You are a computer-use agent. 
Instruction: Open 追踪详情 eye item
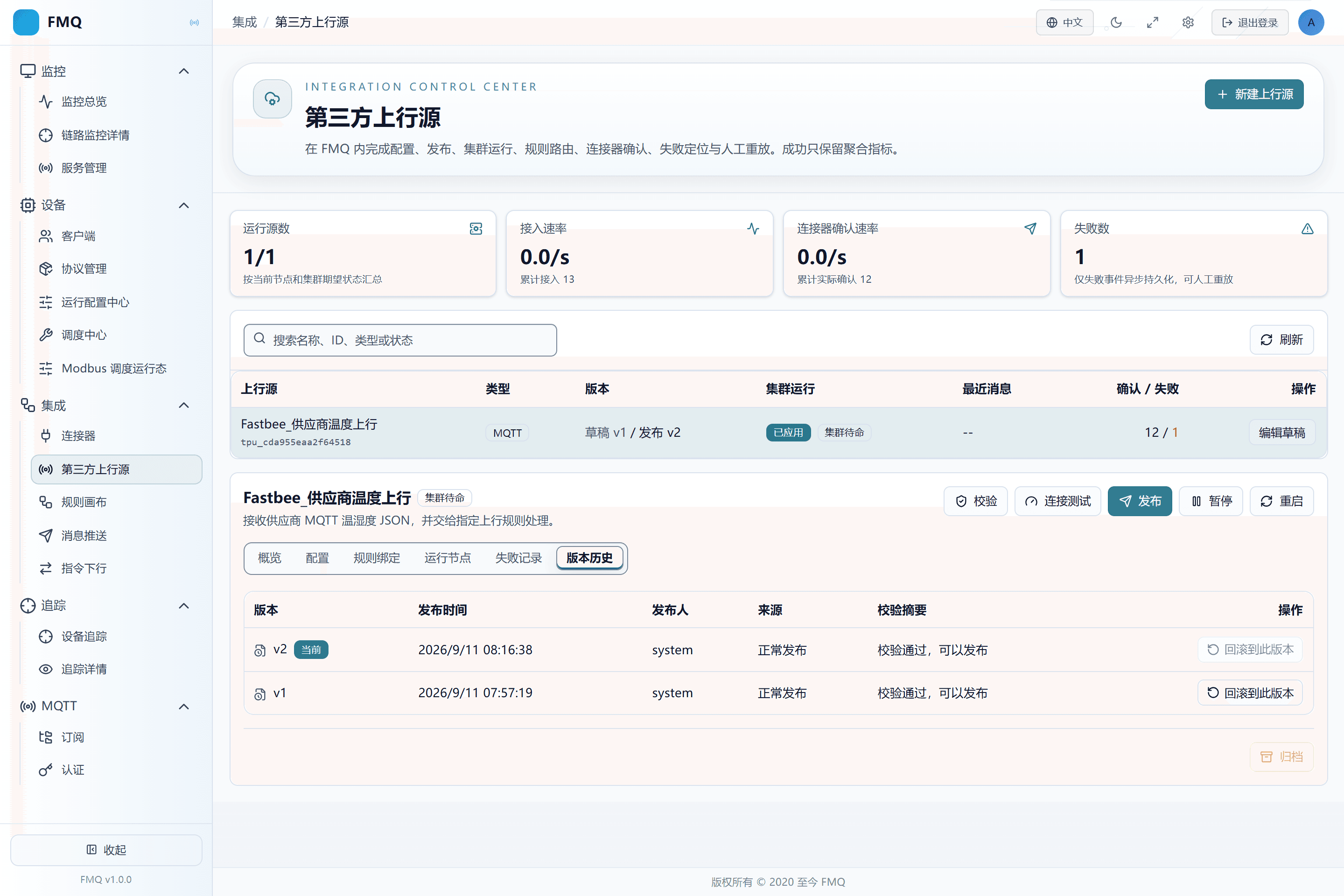click(117, 669)
